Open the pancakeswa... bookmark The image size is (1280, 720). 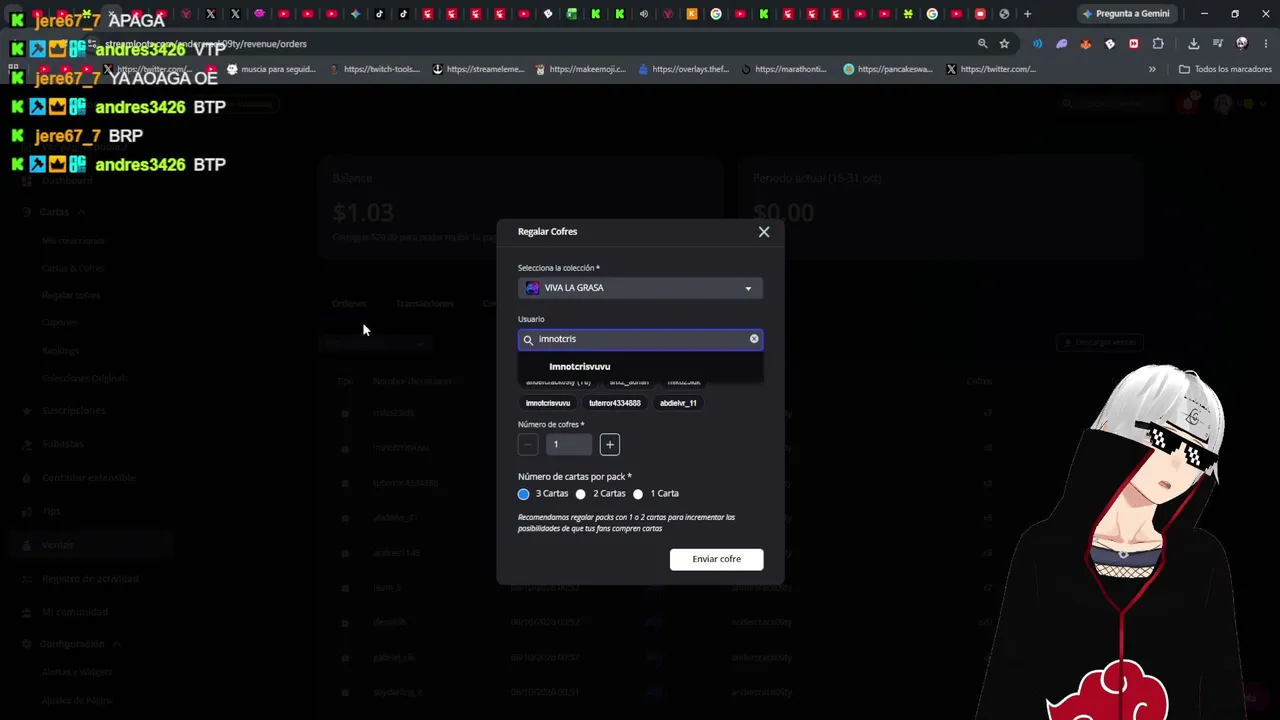889,70
